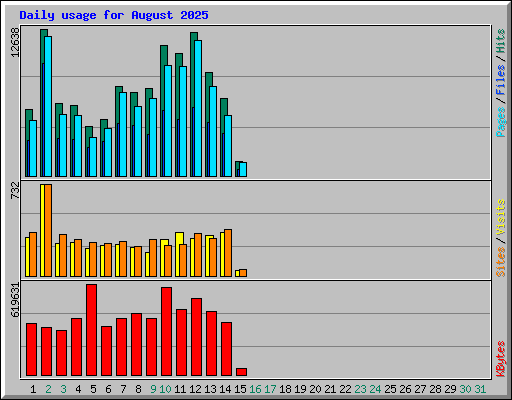
Task: Click the cyan files bar for day 10
Action: tap(168, 121)
